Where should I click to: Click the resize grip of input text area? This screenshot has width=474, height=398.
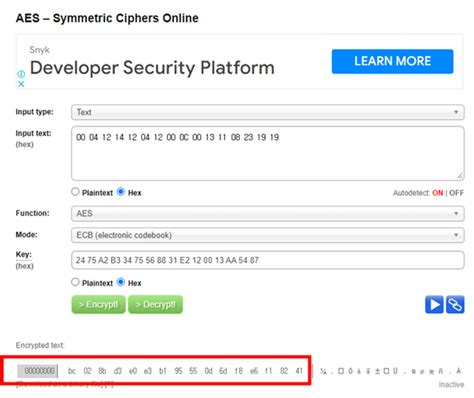pyautogui.click(x=460, y=176)
